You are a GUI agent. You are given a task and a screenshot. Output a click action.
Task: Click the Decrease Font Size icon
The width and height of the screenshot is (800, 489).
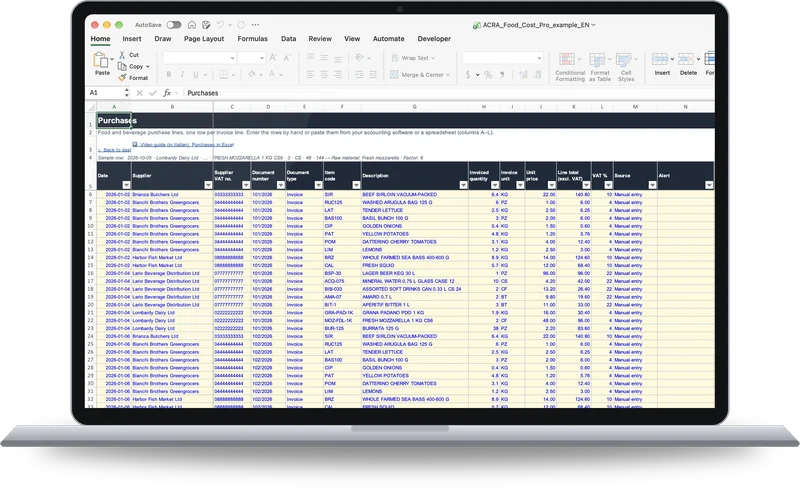[x=287, y=58]
